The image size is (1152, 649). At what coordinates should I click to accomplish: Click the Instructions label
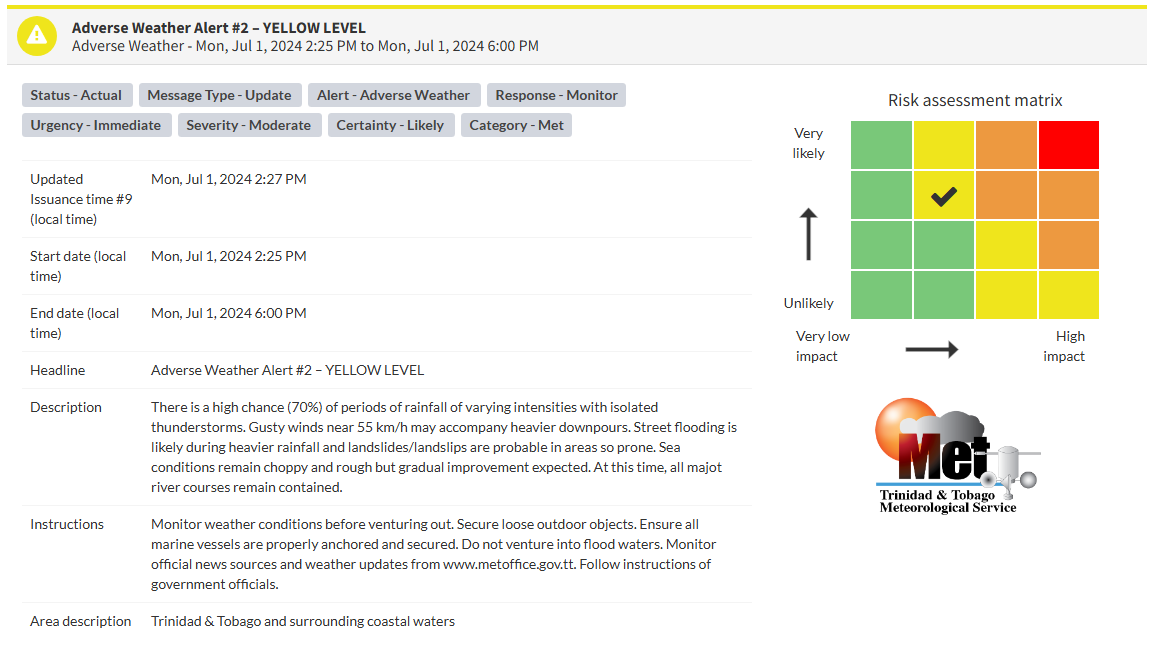[x=67, y=524]
